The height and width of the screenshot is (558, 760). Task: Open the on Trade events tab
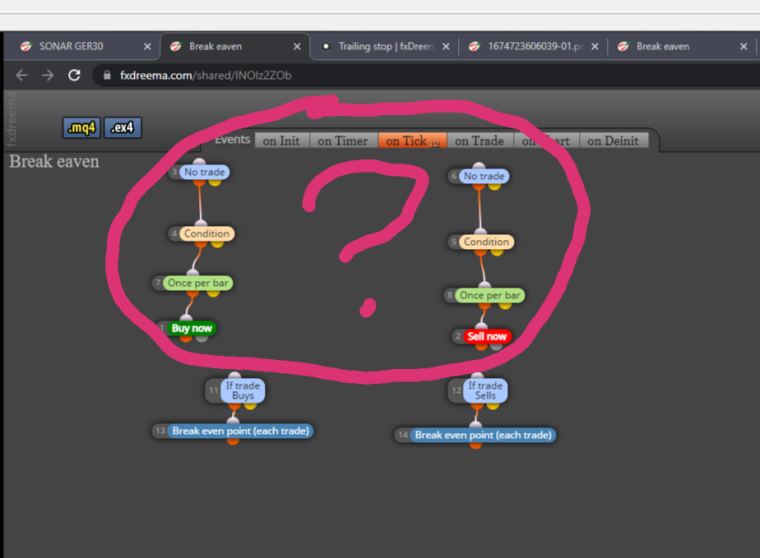[480, 141]
